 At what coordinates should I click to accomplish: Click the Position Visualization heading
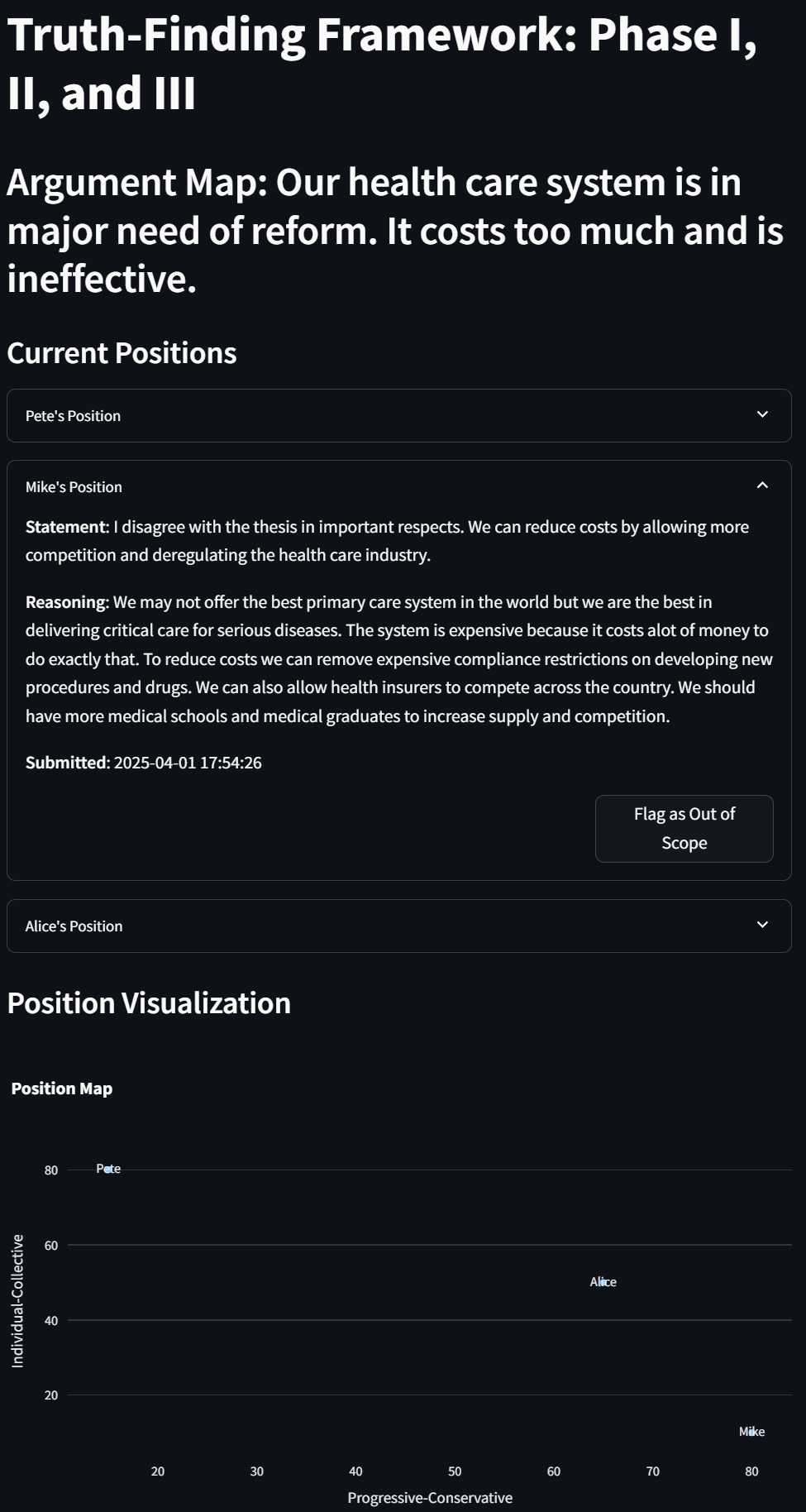point(149,1003)
